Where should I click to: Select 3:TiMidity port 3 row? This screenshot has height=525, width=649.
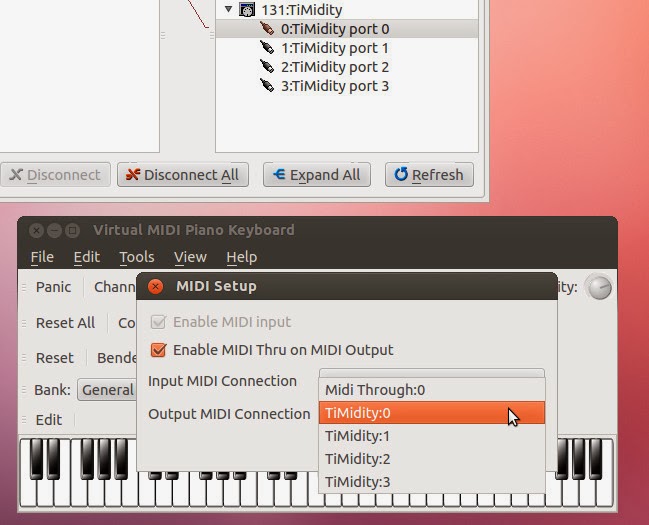point(347,86)
